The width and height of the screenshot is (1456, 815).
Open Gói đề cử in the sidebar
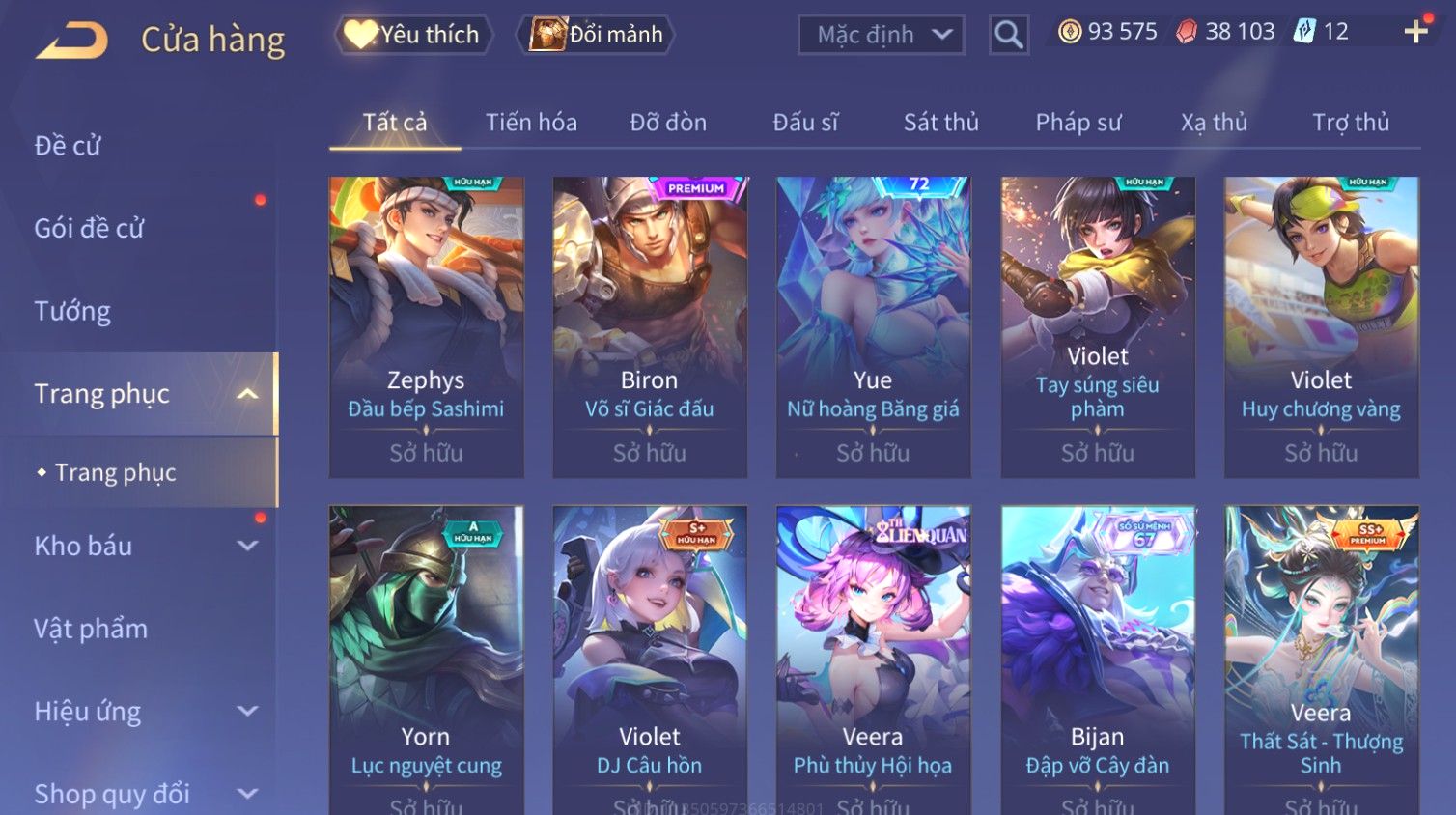(89, 229)
